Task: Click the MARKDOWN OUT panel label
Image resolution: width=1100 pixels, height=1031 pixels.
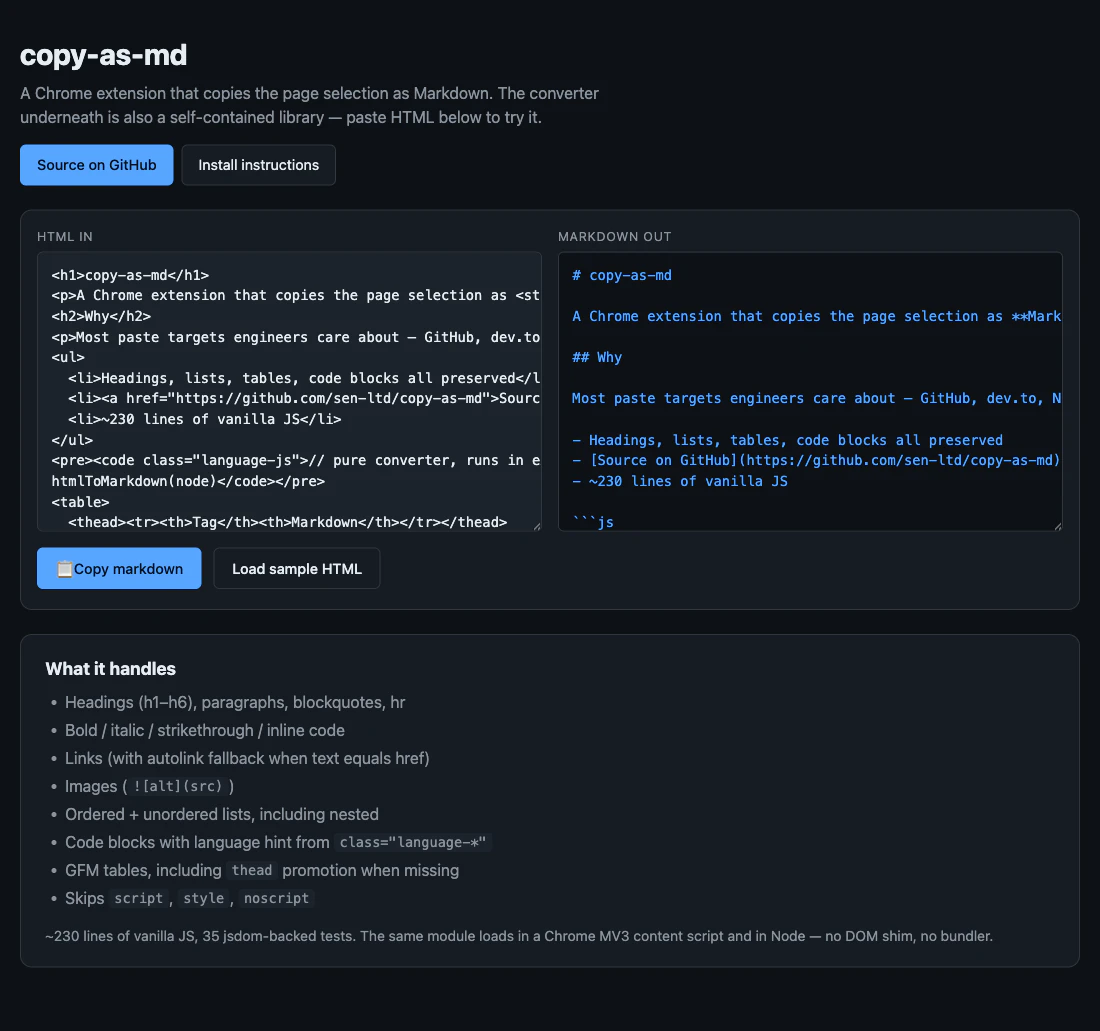Action: coord(614,237)
